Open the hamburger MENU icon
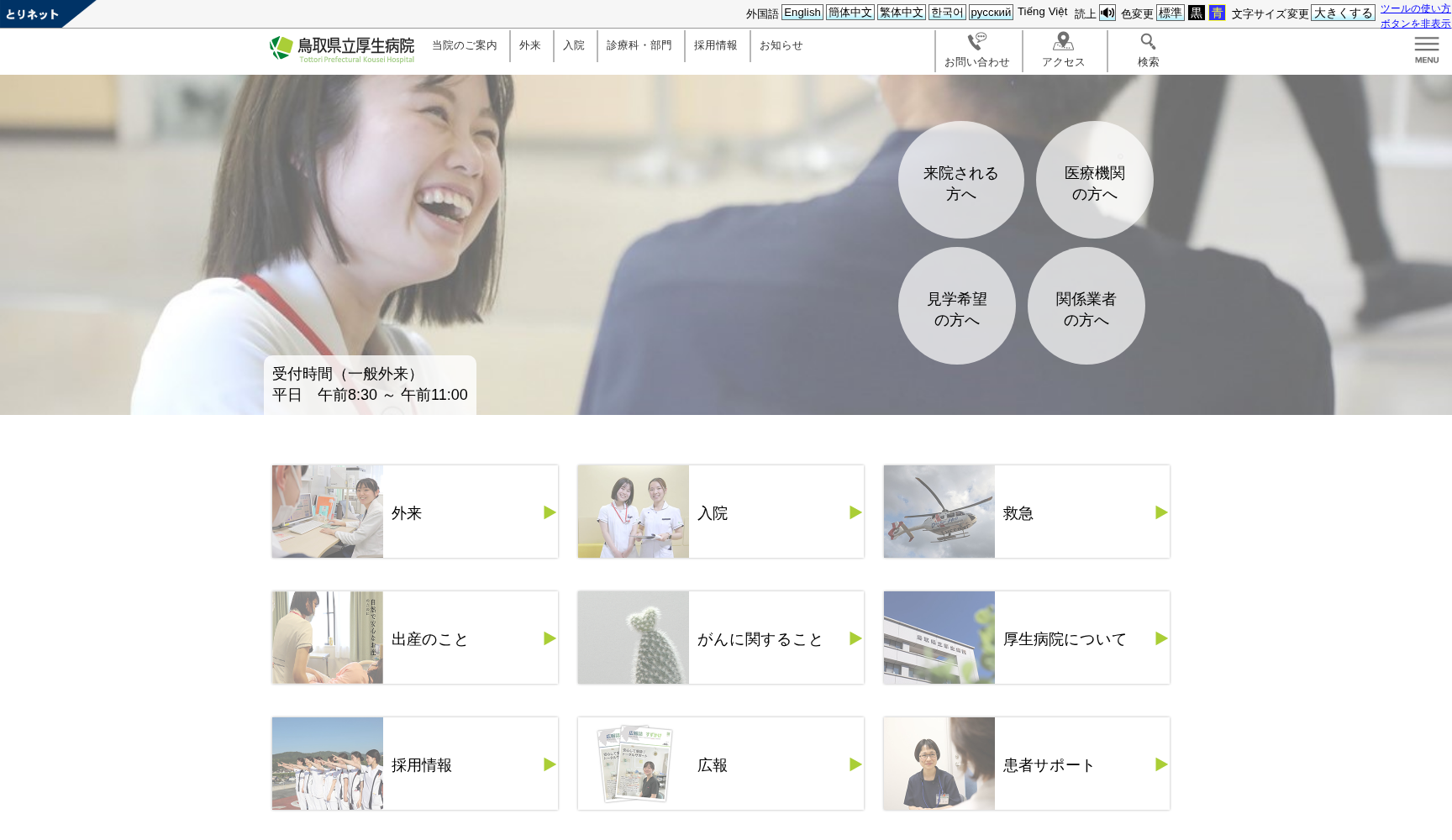The height and width of the screenshot is (840, 1452). [x=1426, y=49]
